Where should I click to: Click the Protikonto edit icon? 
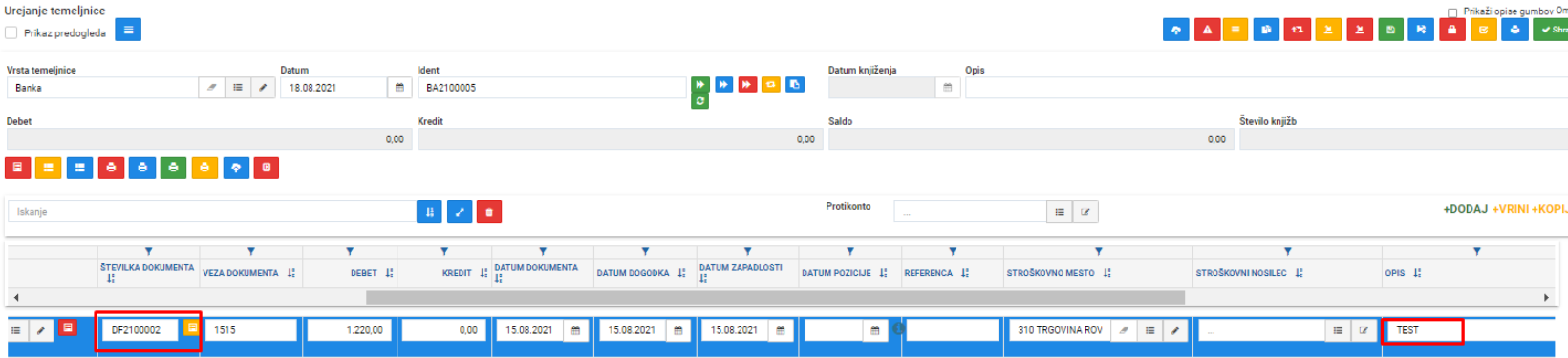point(1085,212)
